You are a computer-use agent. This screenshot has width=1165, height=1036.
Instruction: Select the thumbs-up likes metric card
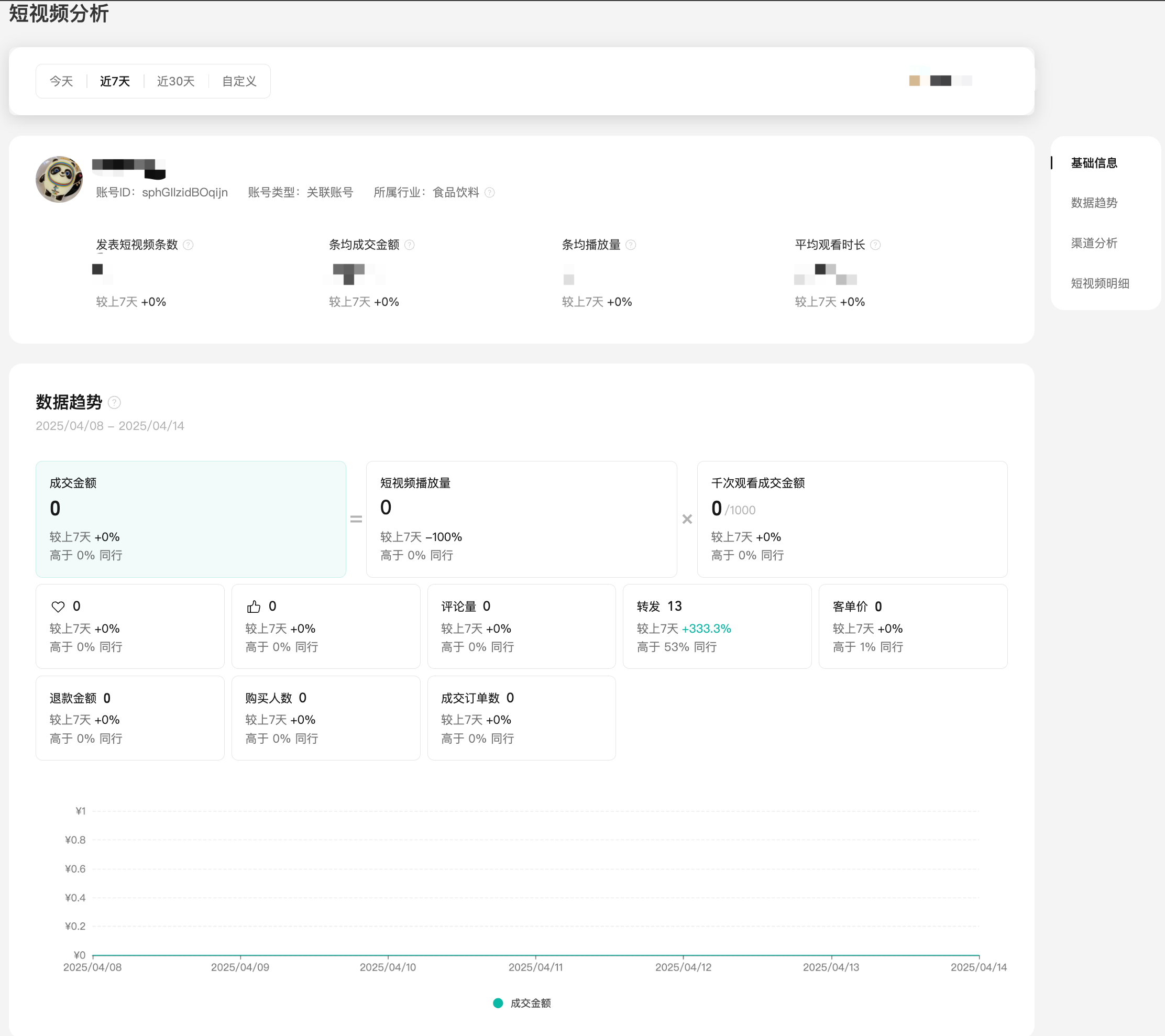325,626
